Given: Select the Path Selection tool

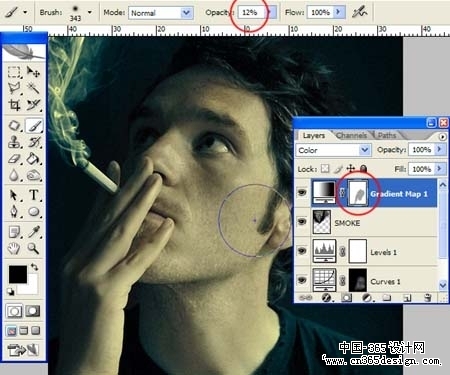Looking at the screenshot, I should 14,195.
